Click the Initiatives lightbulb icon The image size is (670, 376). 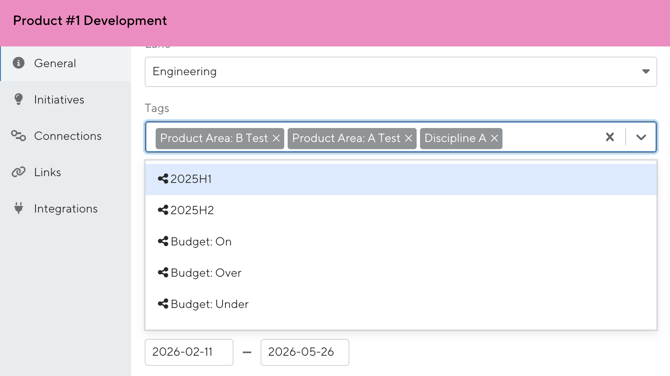click(x=18, y=99)
